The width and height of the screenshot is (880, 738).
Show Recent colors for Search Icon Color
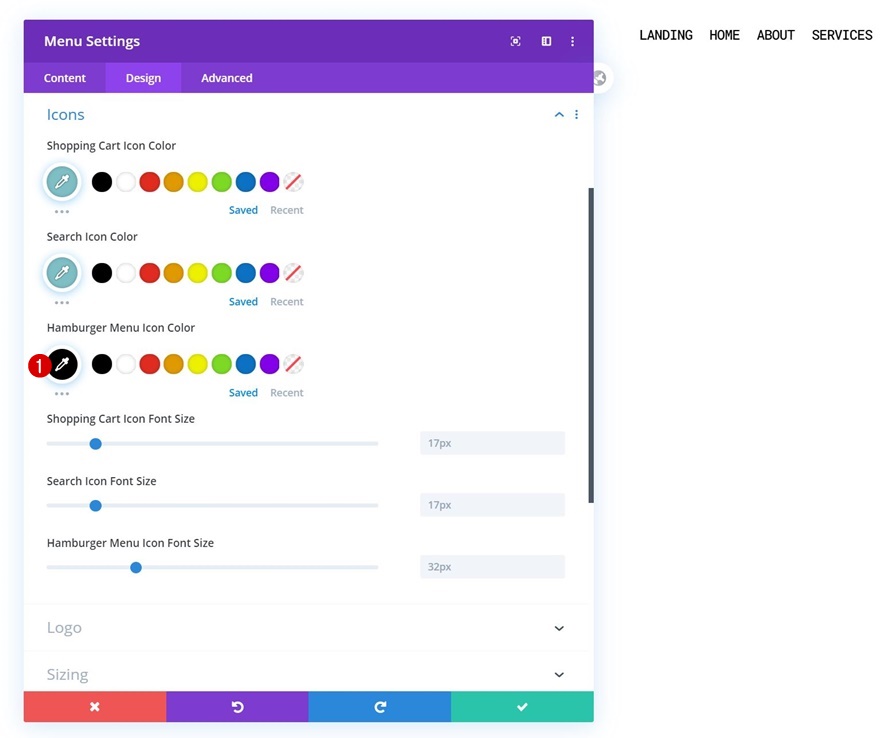tap(287, 301)
